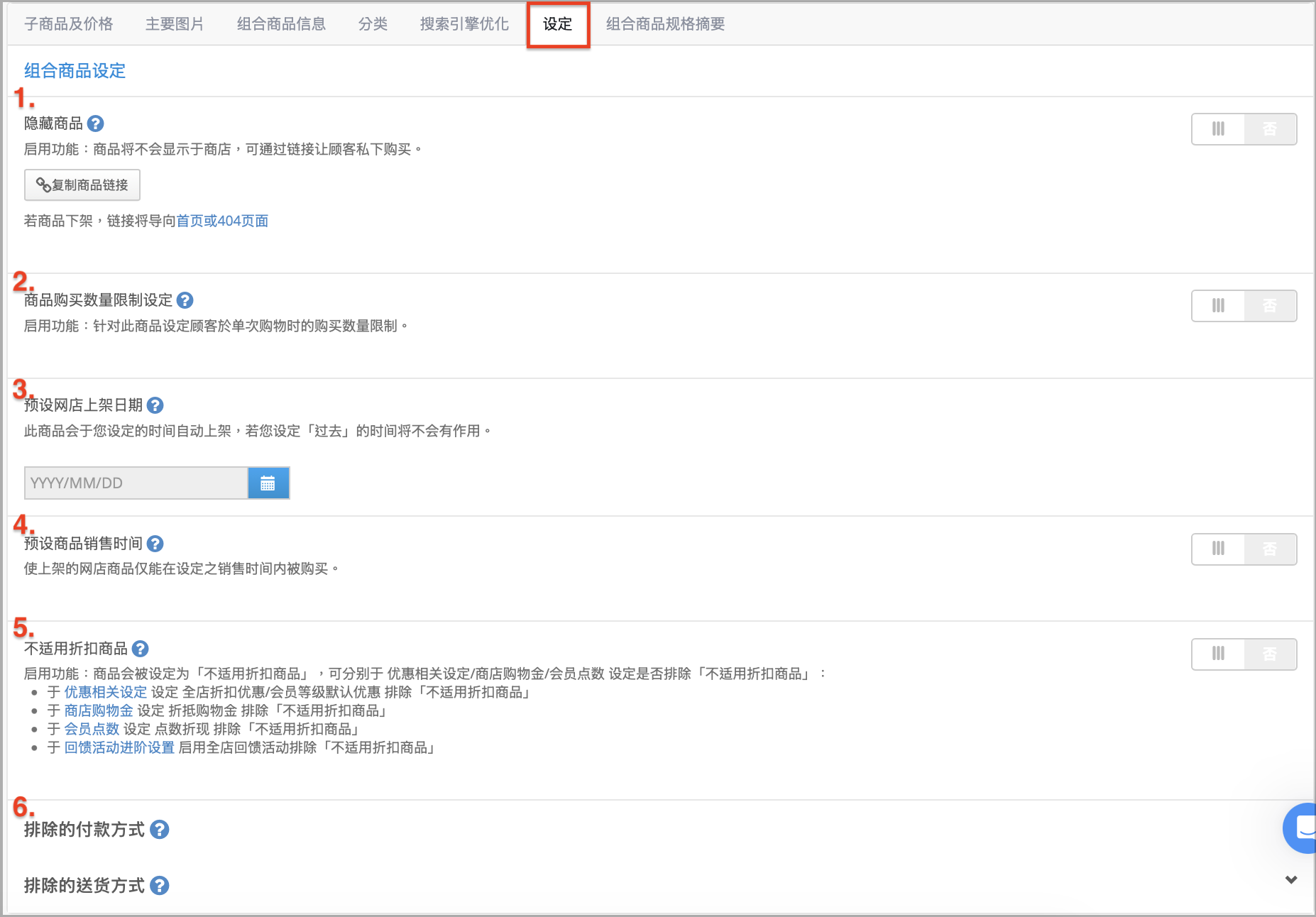Click the 排除的送货方式 label
The height and width of the screenshot is (917, 1316).
click(x=84, y=886)
